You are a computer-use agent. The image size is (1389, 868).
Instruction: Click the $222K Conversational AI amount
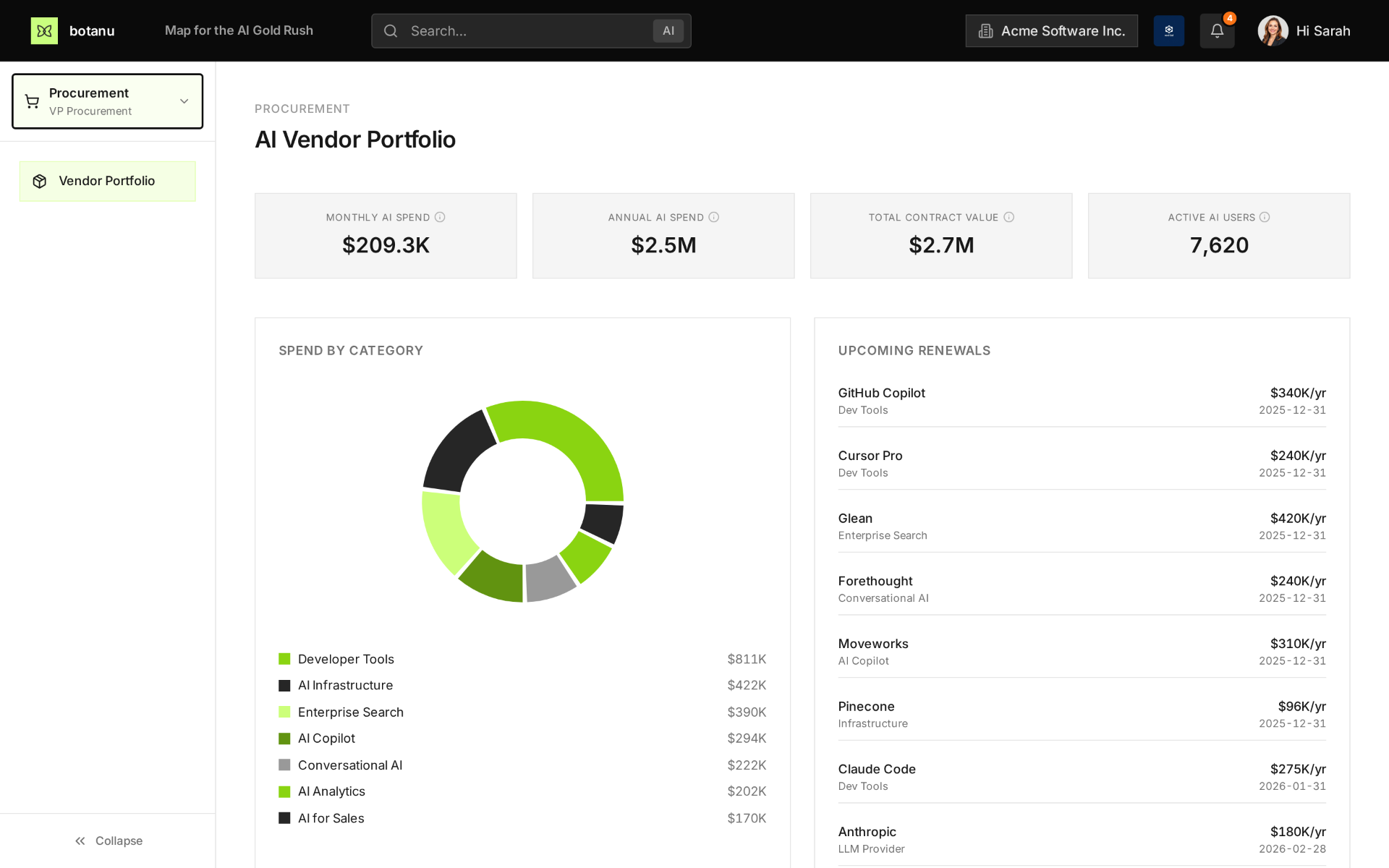747,765
